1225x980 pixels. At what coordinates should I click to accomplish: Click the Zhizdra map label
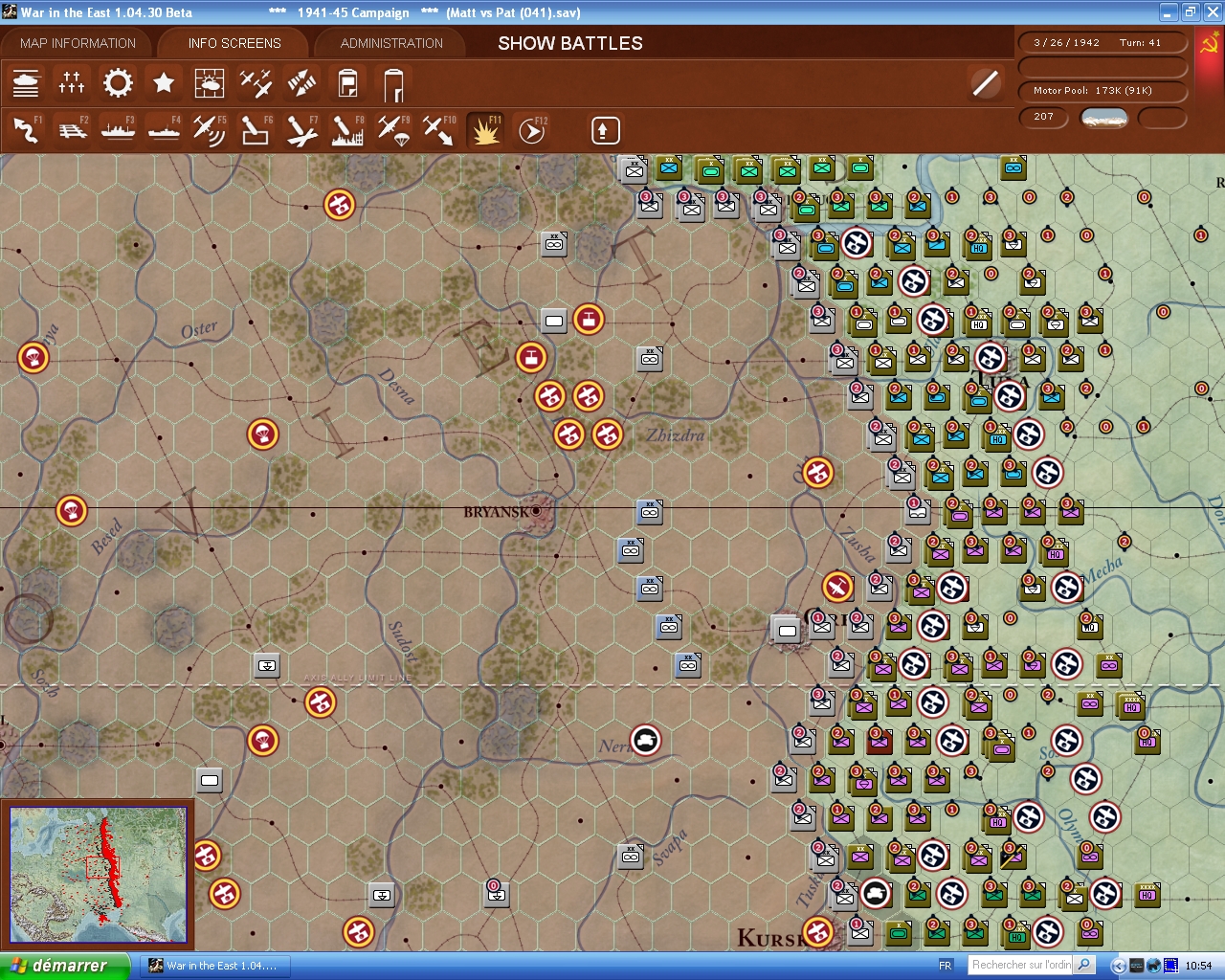[x=675, y=435]
